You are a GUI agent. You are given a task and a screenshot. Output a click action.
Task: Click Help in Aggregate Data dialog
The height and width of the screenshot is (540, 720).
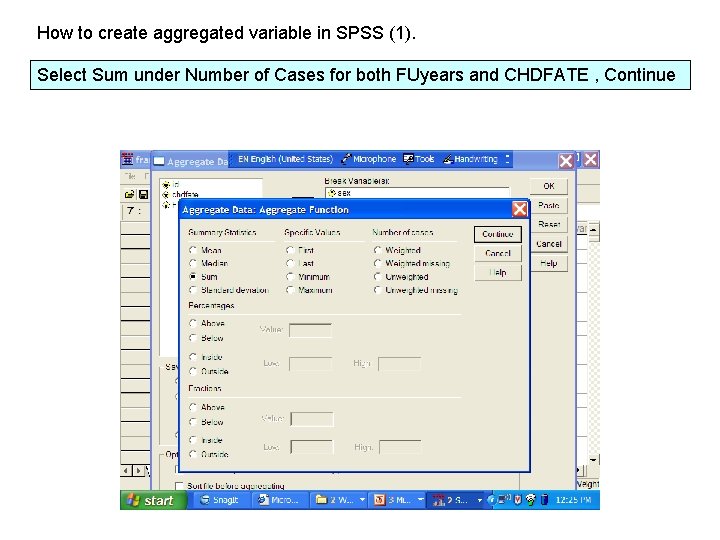coord(549,263)
